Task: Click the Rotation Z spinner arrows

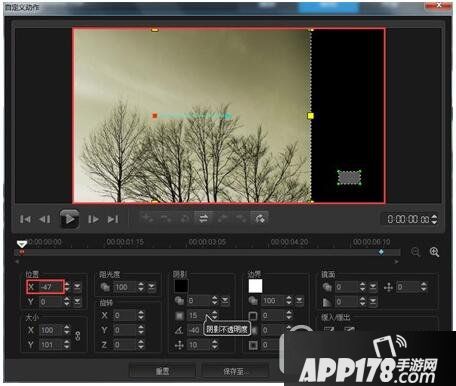Action: tap(141, 345)
